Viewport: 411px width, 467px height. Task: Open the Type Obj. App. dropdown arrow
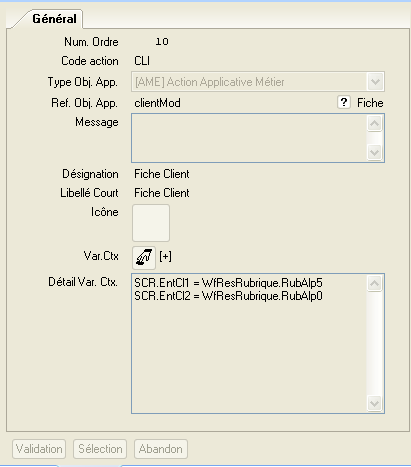(375, 82)
